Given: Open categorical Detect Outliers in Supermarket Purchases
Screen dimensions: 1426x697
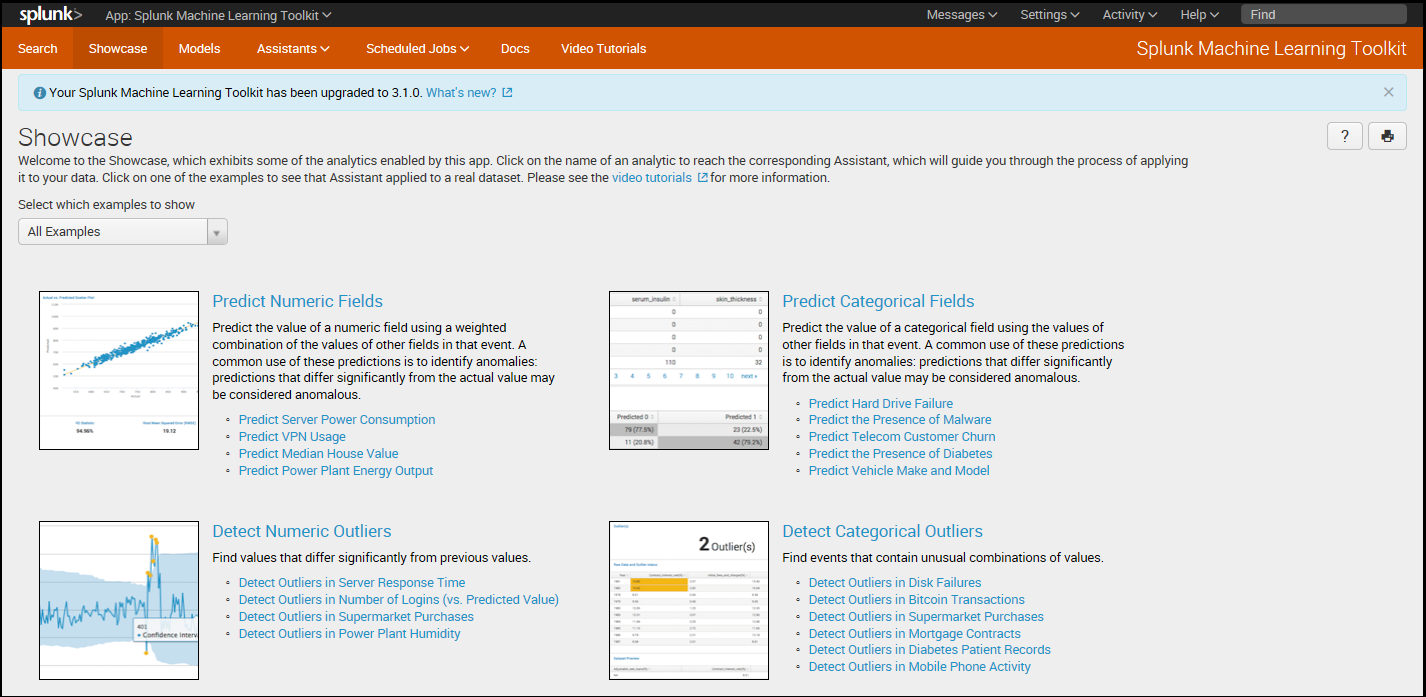Looking at the screenshot, I should tap(926, 617).
